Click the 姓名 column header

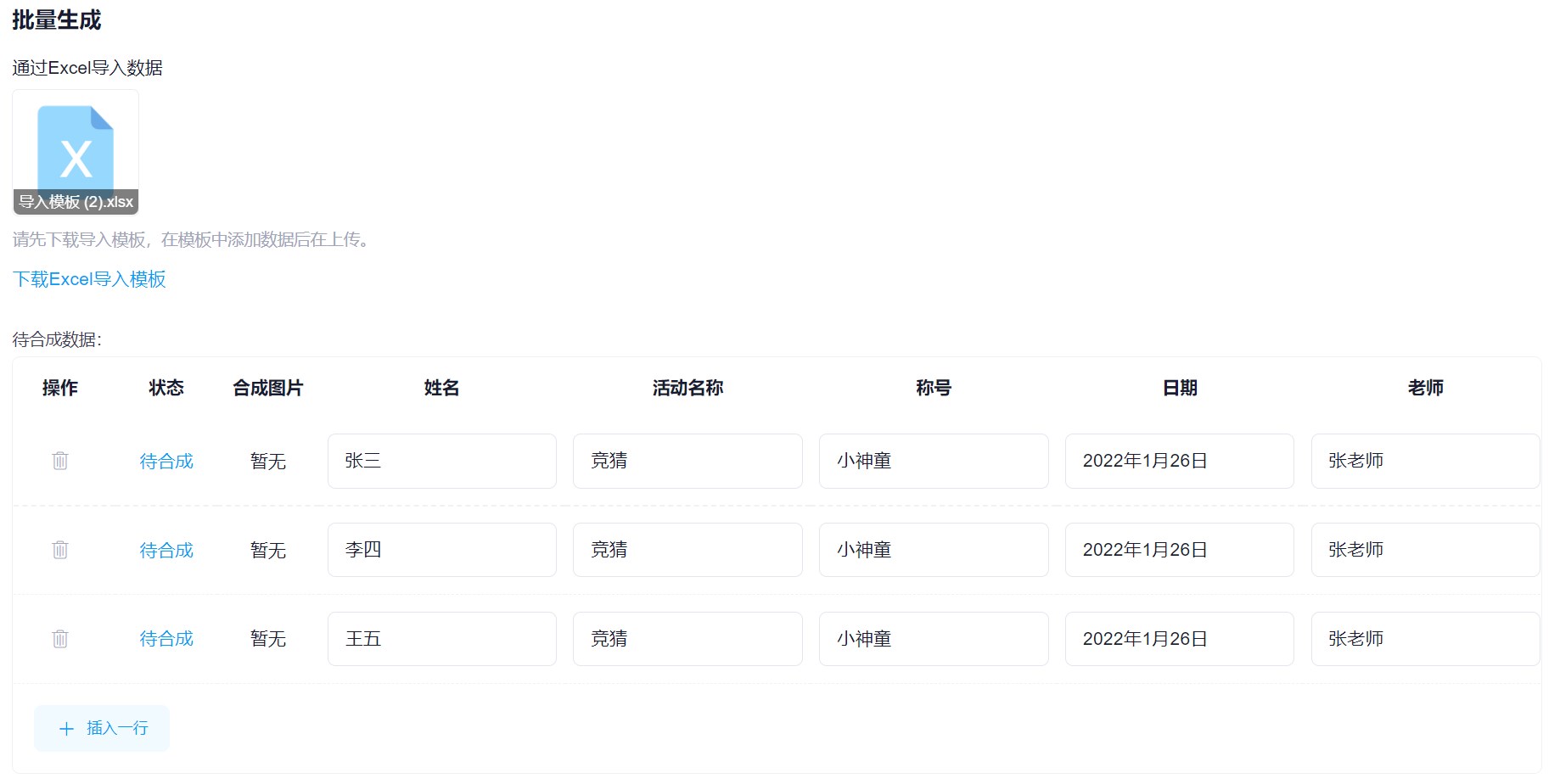(x=442, y=388)
